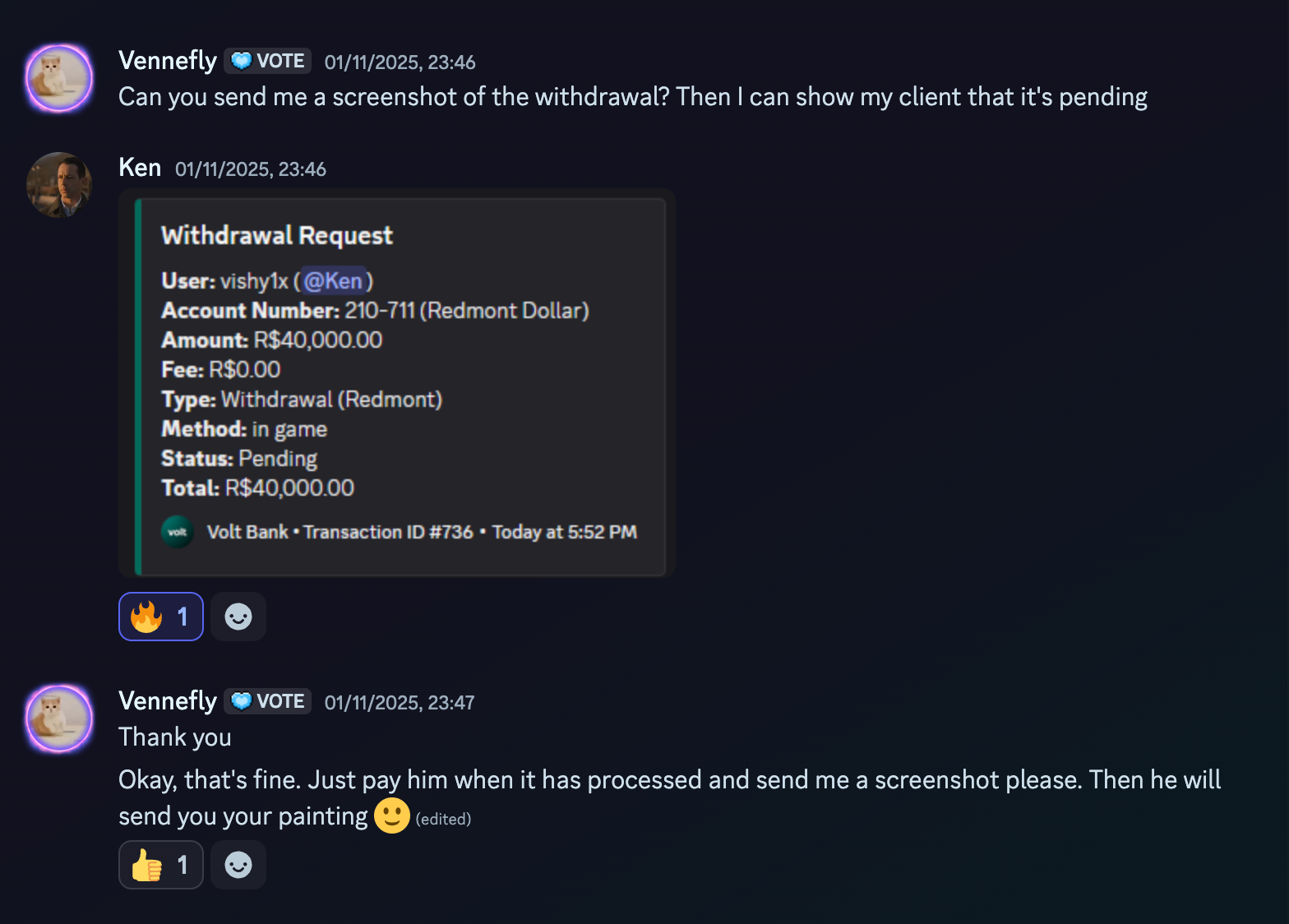Click Vennefly's avatar next to the 23:47 message
Screen dimensions: 1289x924
click(58, 718)
